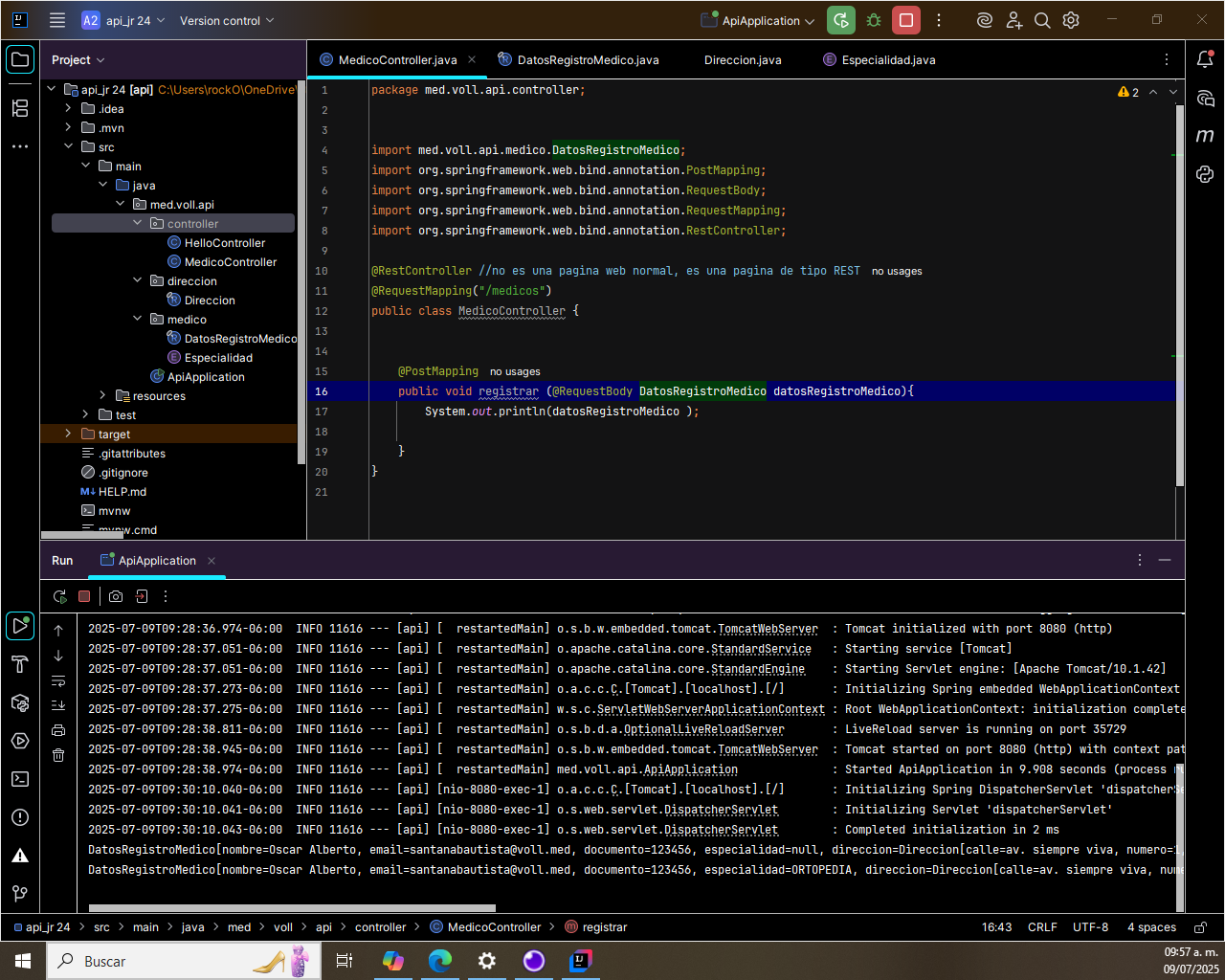Print console output with printer icon

coord(58,730)
